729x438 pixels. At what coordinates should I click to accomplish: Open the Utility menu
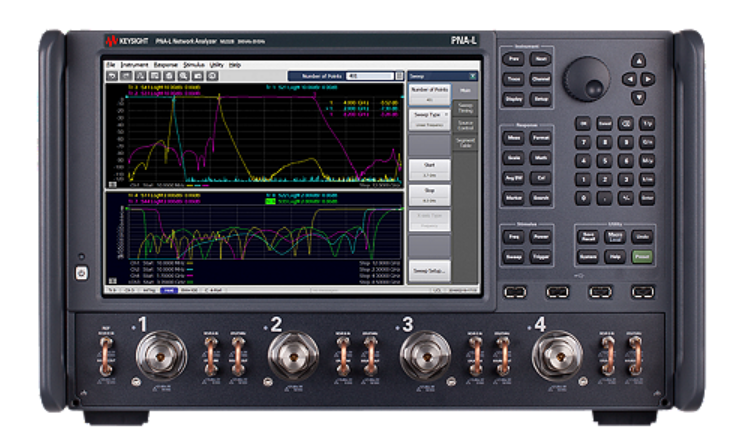pos(216,65)
